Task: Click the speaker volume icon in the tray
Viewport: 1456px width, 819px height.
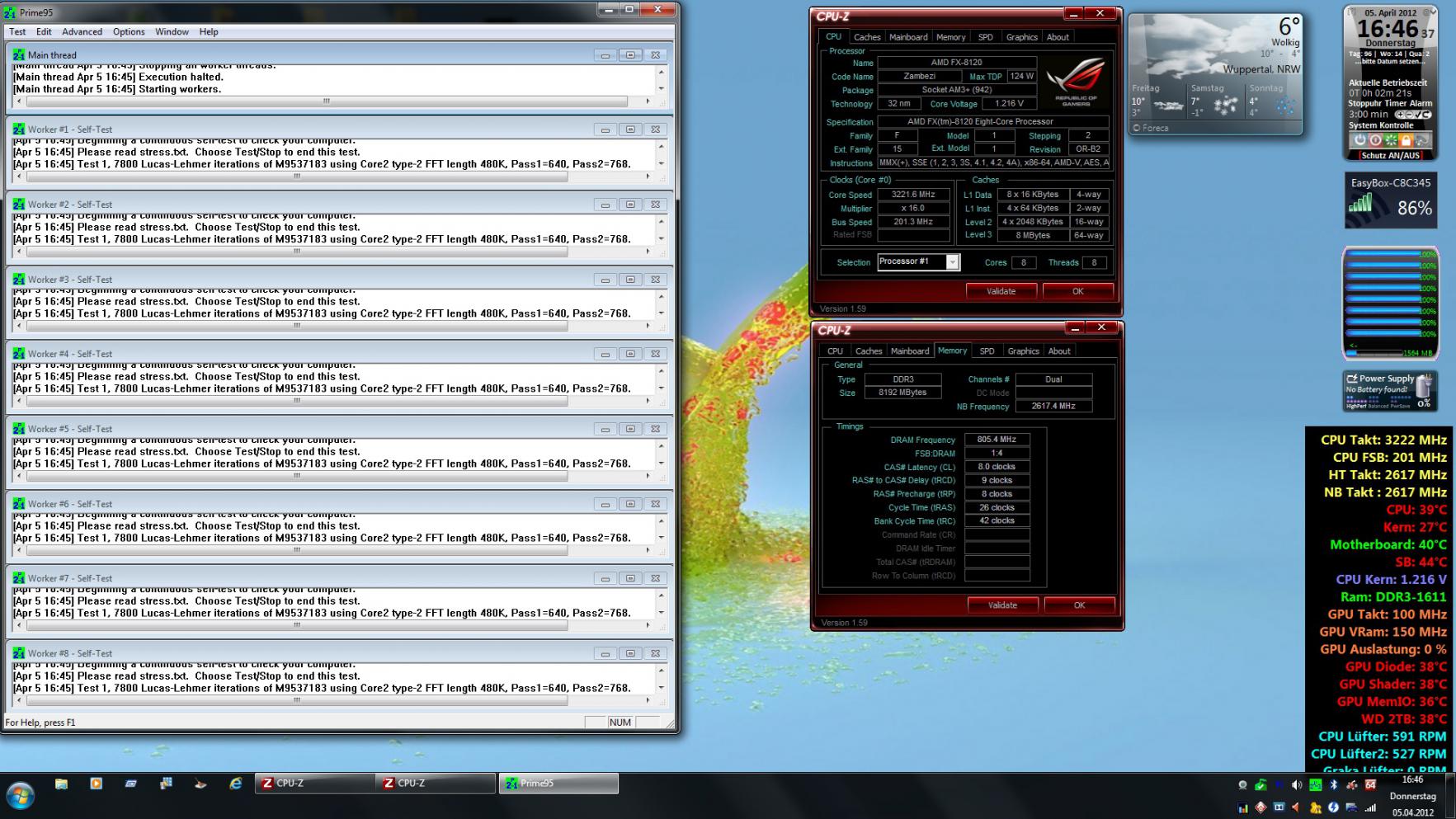Action: click(x=1296, y=785)
